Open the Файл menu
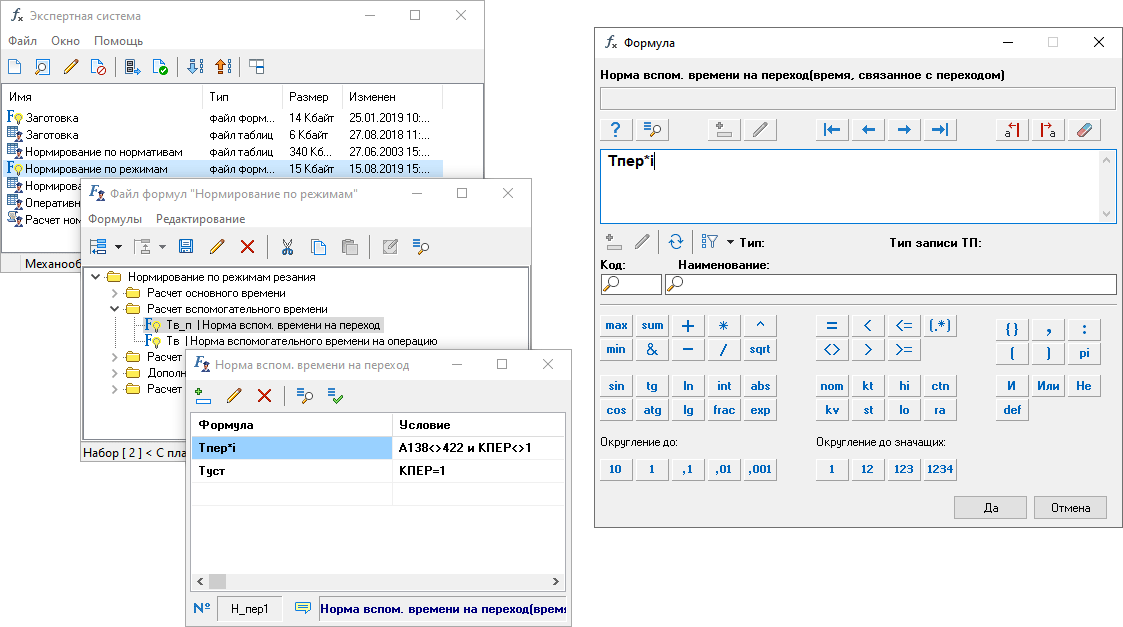Image resolution: width=1123 pixels, height=627 pixels. (x=22, y=41)
